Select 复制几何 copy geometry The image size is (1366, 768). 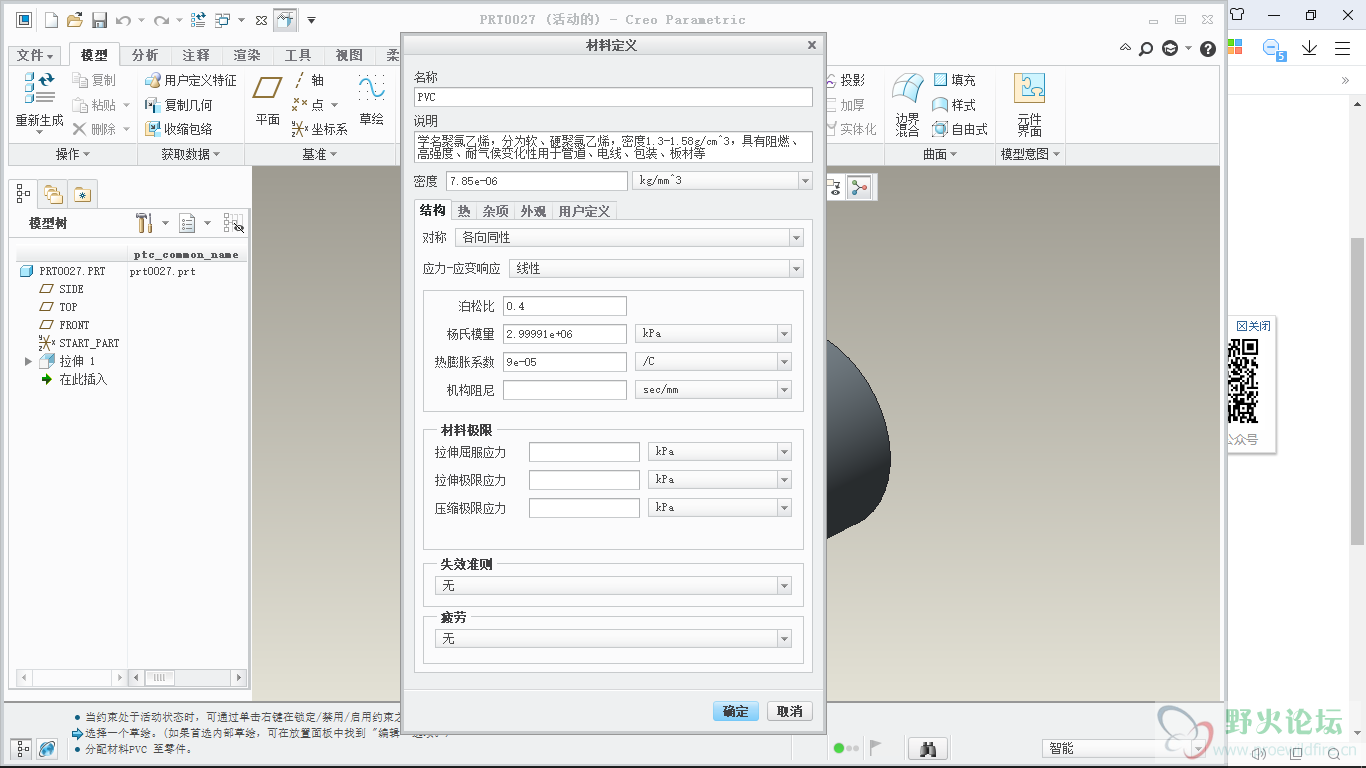pos(179,105)
